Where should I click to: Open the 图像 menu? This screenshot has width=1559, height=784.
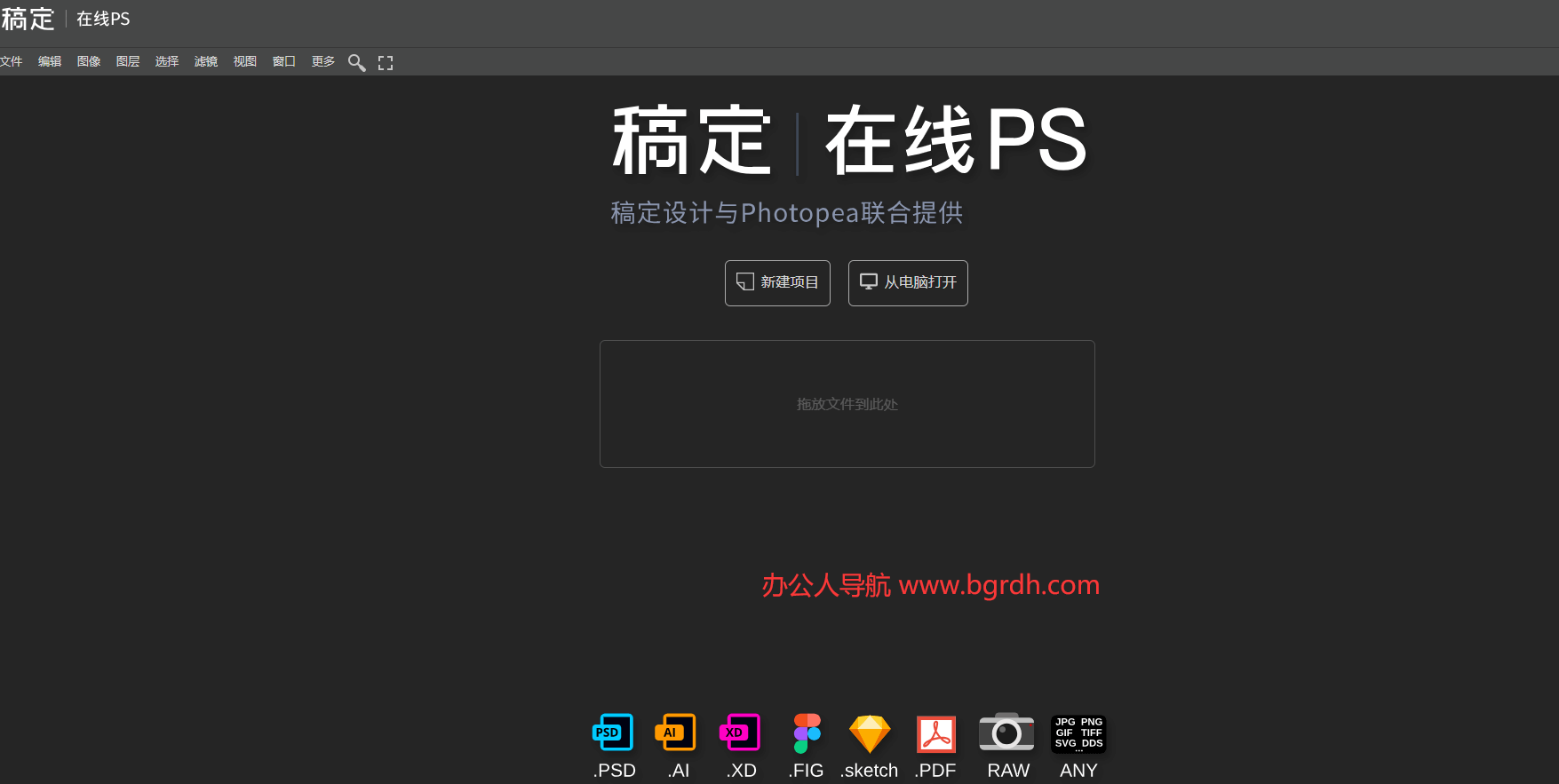coord(89,61)
